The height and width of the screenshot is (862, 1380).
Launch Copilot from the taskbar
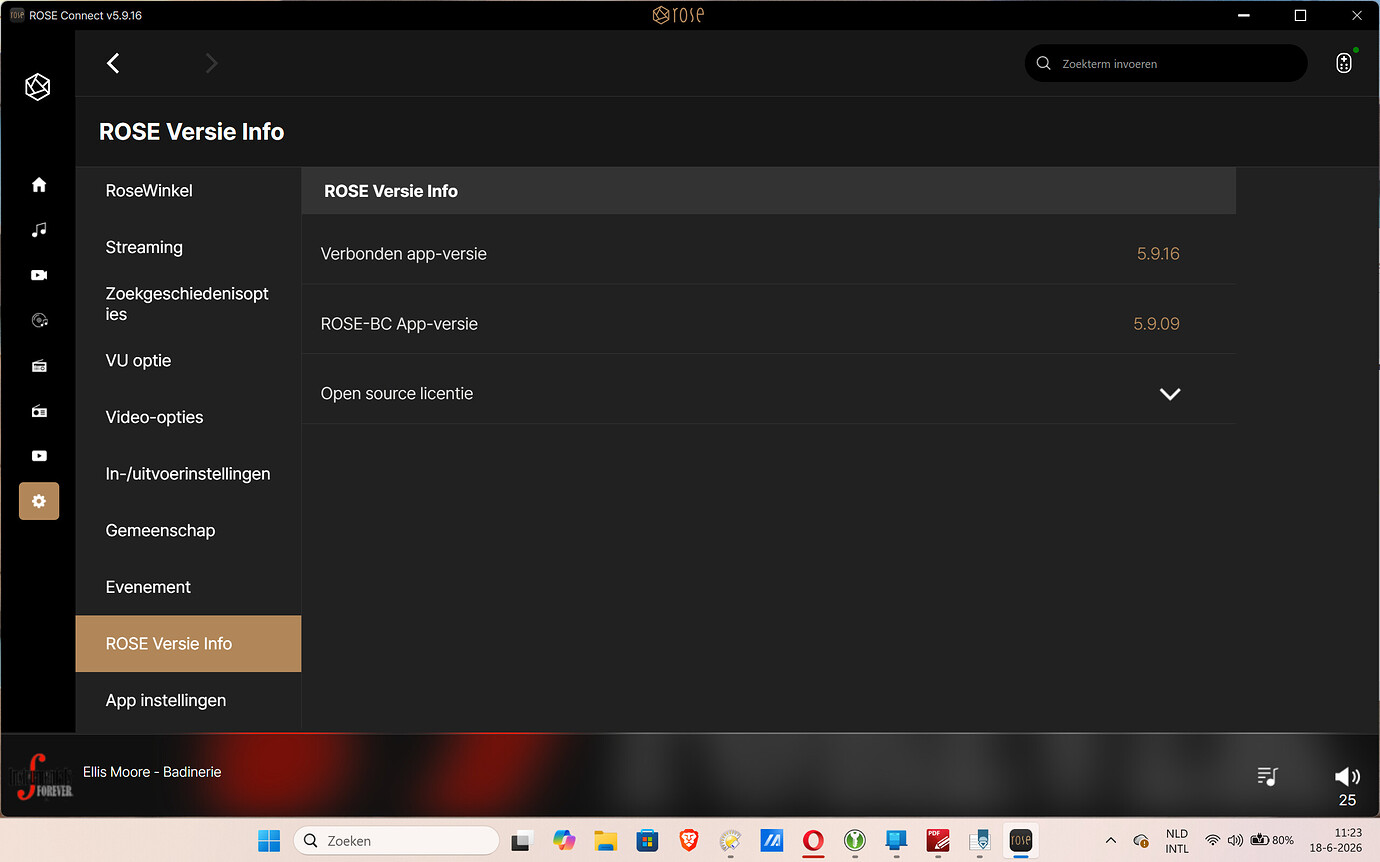tap(564, 841)
